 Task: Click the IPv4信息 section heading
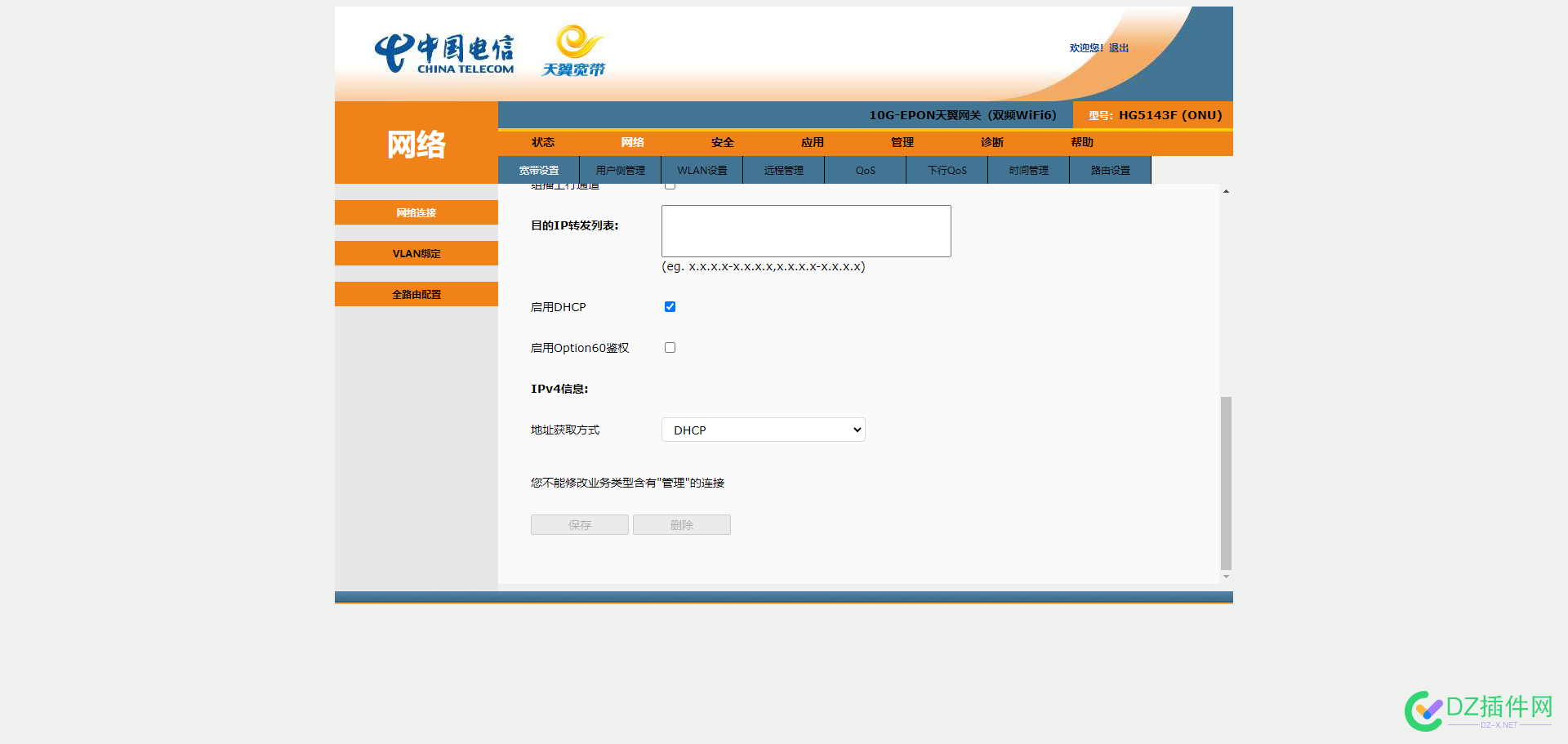559,389
